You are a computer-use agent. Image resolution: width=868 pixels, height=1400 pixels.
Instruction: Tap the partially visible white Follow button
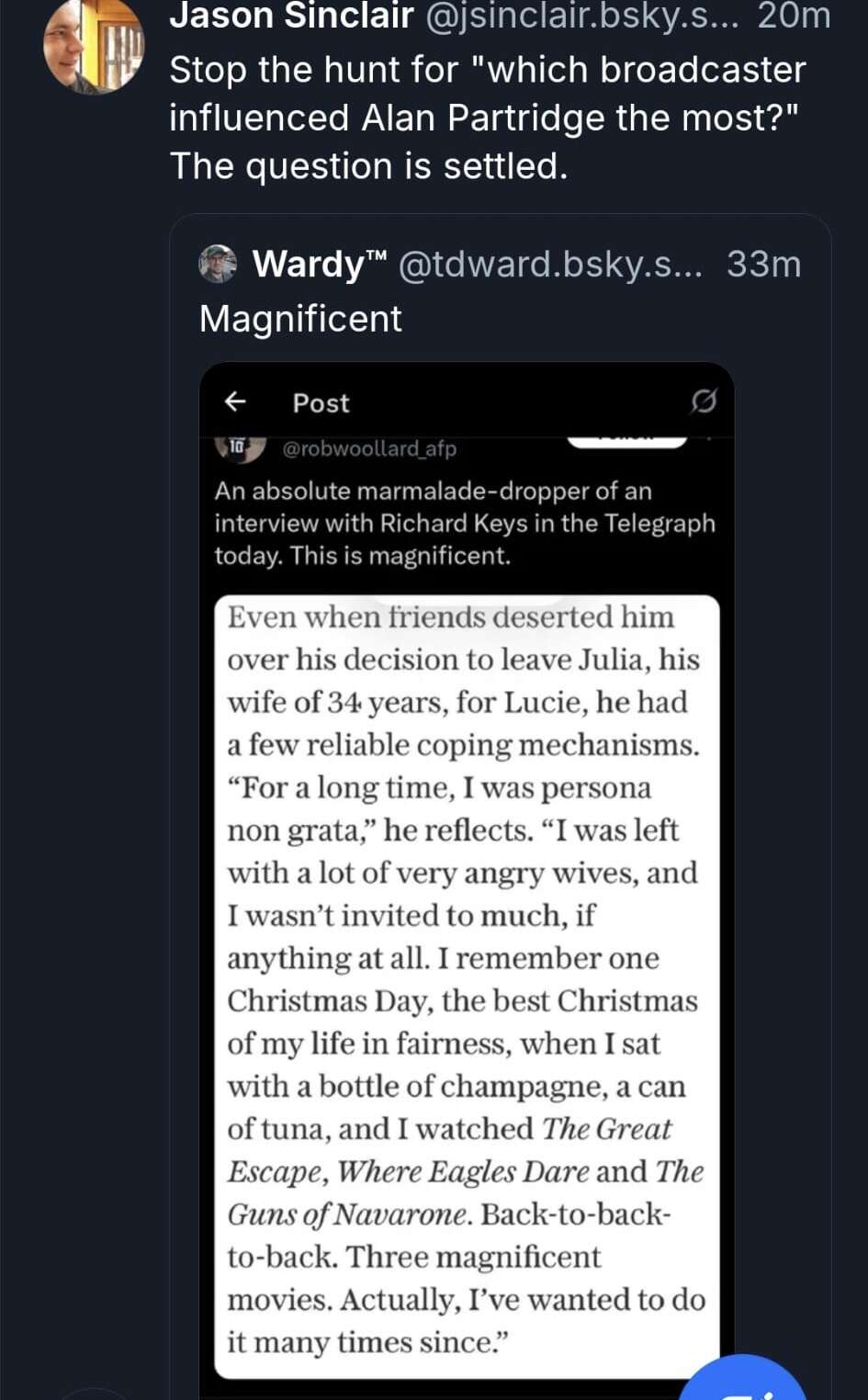pos(627,442)
